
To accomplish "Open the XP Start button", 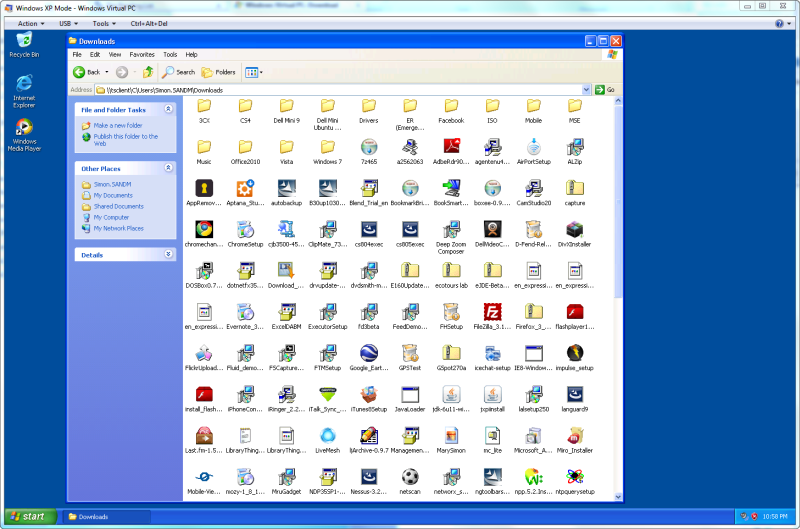I will (x=30, y=516).
